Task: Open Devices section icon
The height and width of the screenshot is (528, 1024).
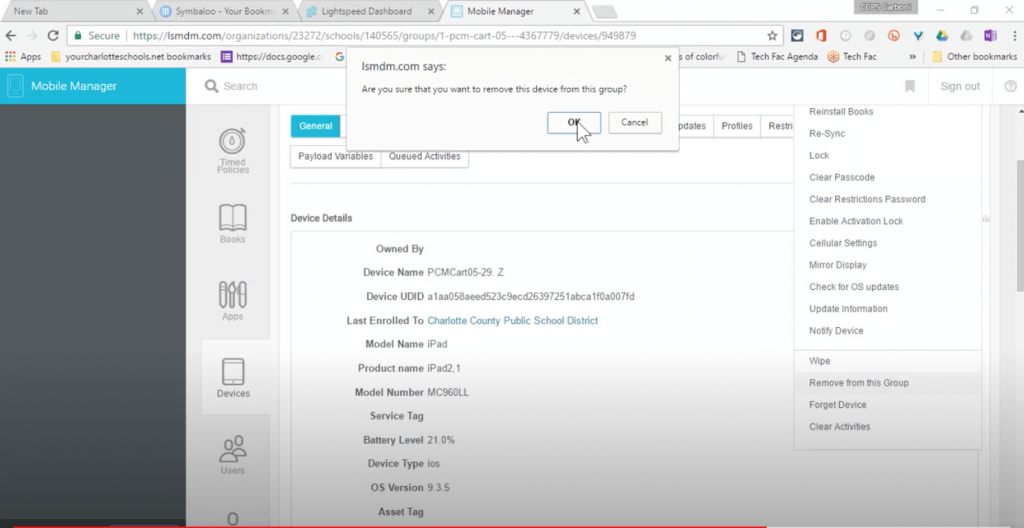Action: (233, 378)
